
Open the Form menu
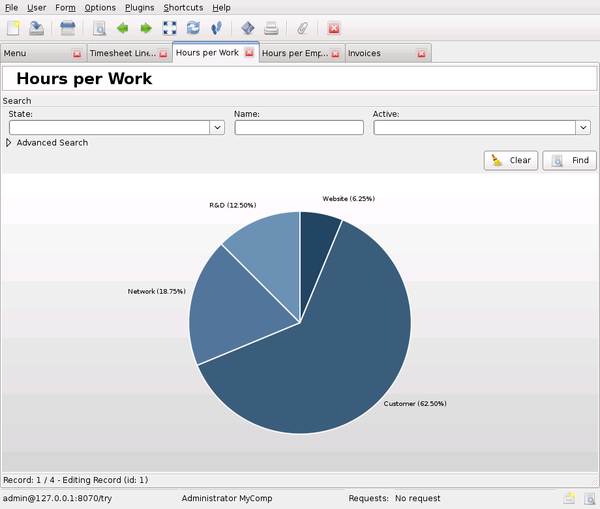[65, 8]
